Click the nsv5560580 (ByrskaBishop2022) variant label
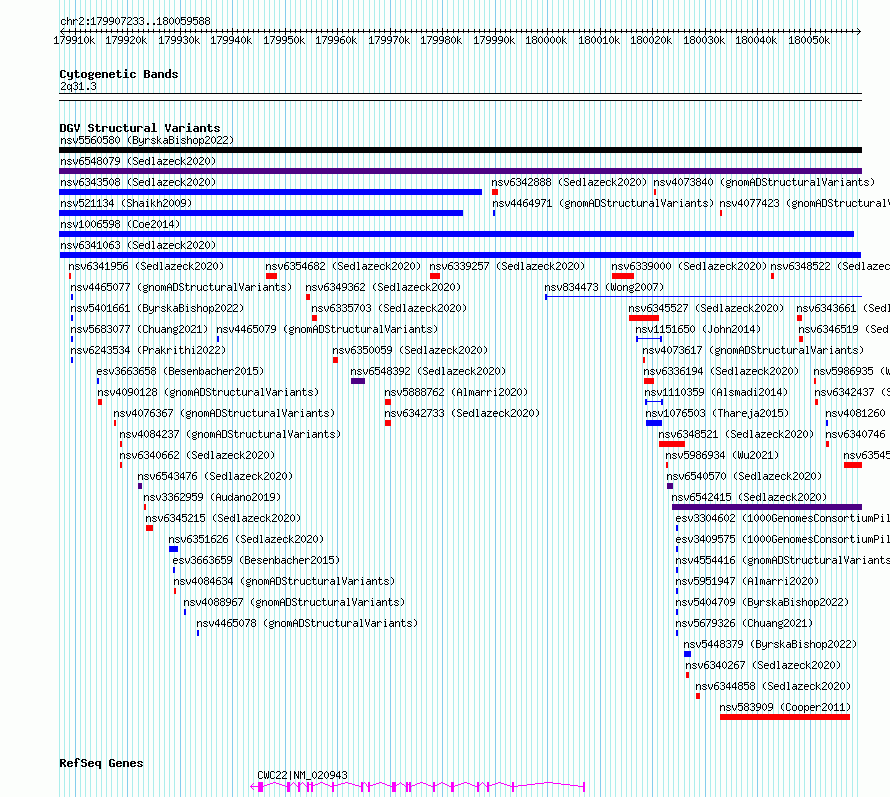This screenshot has width=890, height=797. (x=147, y=140)
